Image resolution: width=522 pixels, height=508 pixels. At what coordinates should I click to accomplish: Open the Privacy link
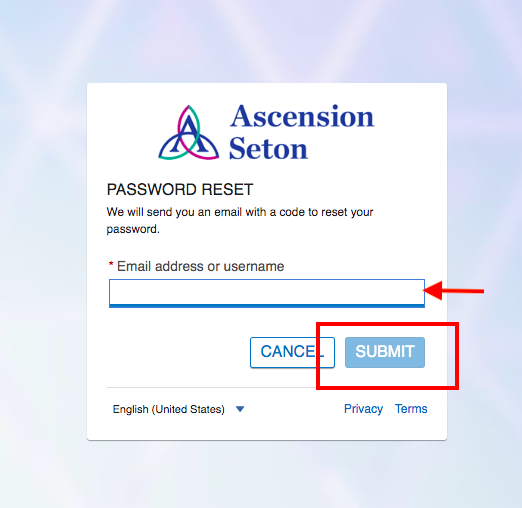[363, 409]
